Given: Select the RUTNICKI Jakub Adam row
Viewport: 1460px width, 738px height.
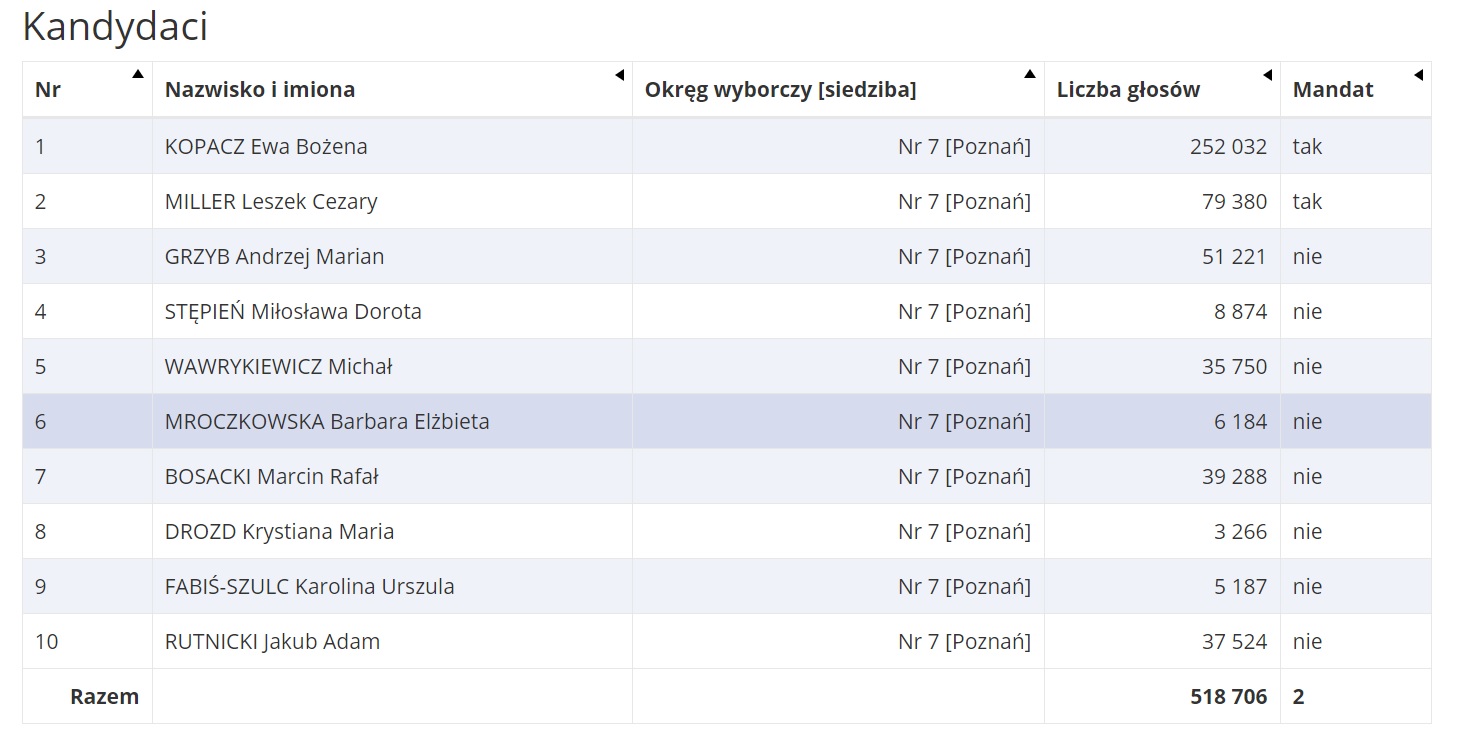Looking at the screenshot, I should 272,642.
